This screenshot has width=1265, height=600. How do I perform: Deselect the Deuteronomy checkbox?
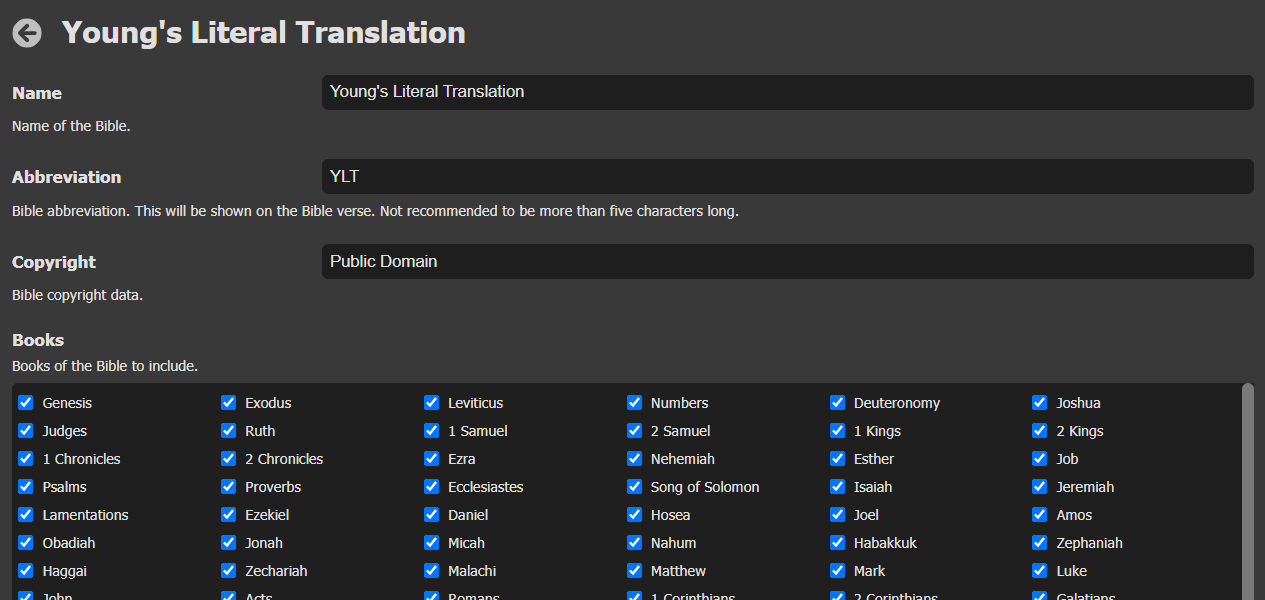click(838, 403)
